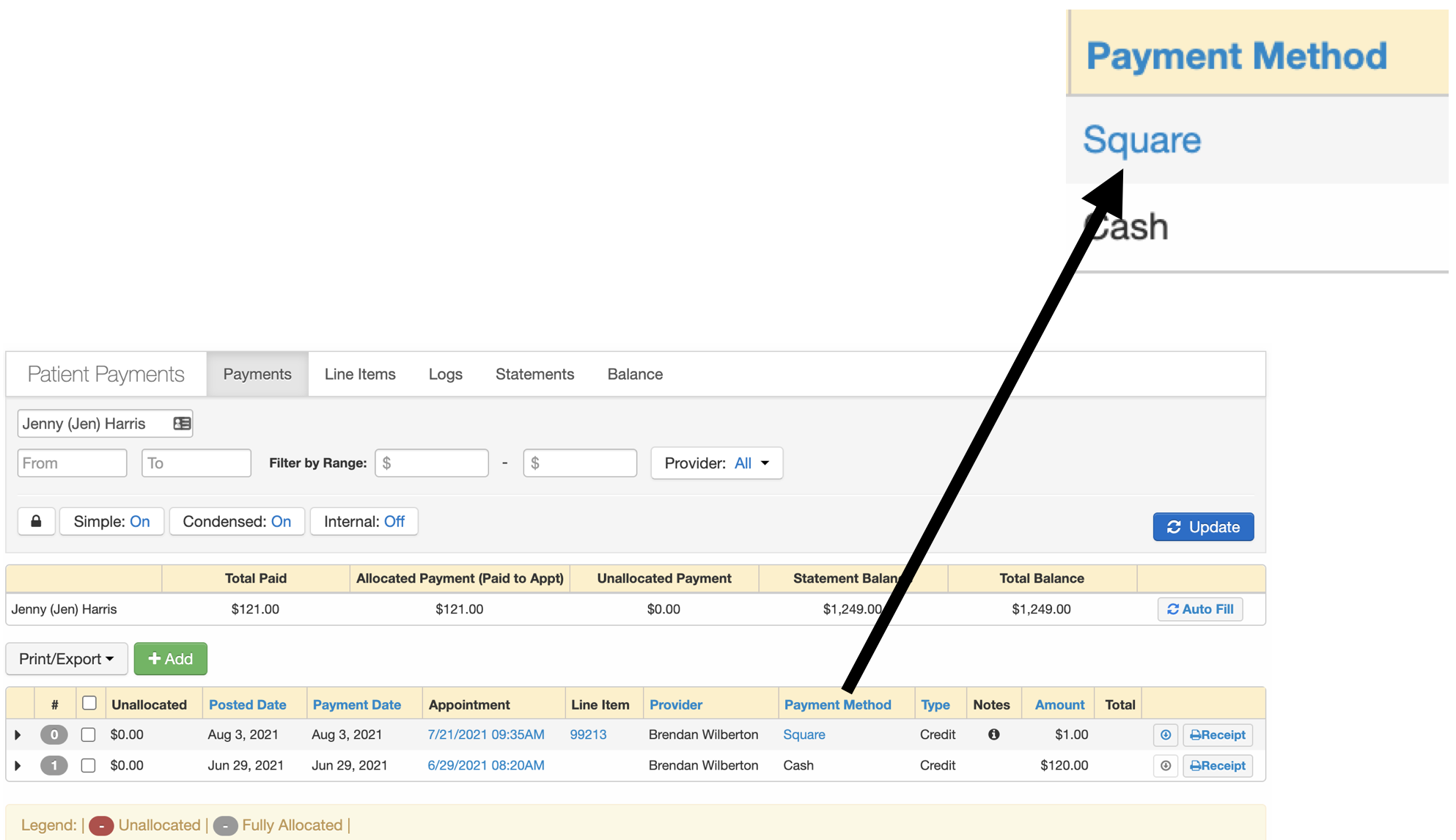Expand Print/Export dropdown menu

click(66, 658)
